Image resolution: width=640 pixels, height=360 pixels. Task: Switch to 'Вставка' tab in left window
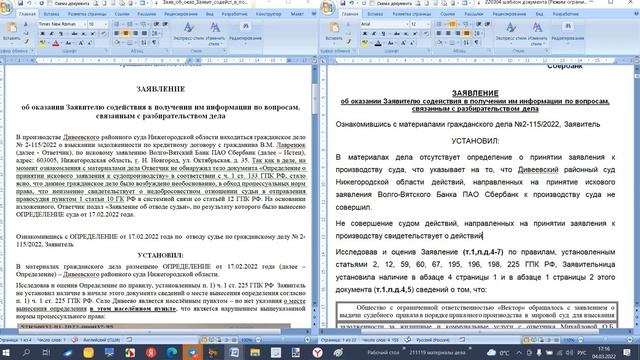[51, 14]
